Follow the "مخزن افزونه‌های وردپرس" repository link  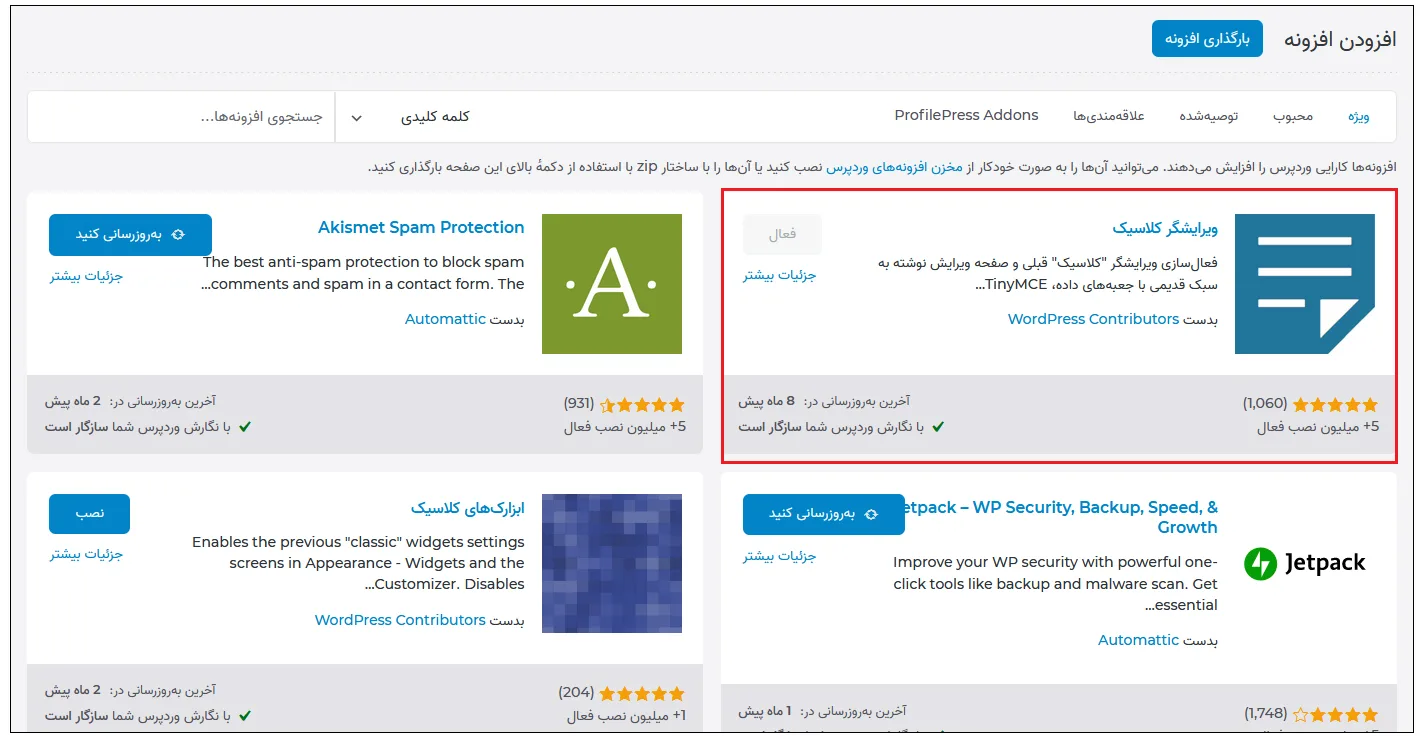(x=894, y=167)
